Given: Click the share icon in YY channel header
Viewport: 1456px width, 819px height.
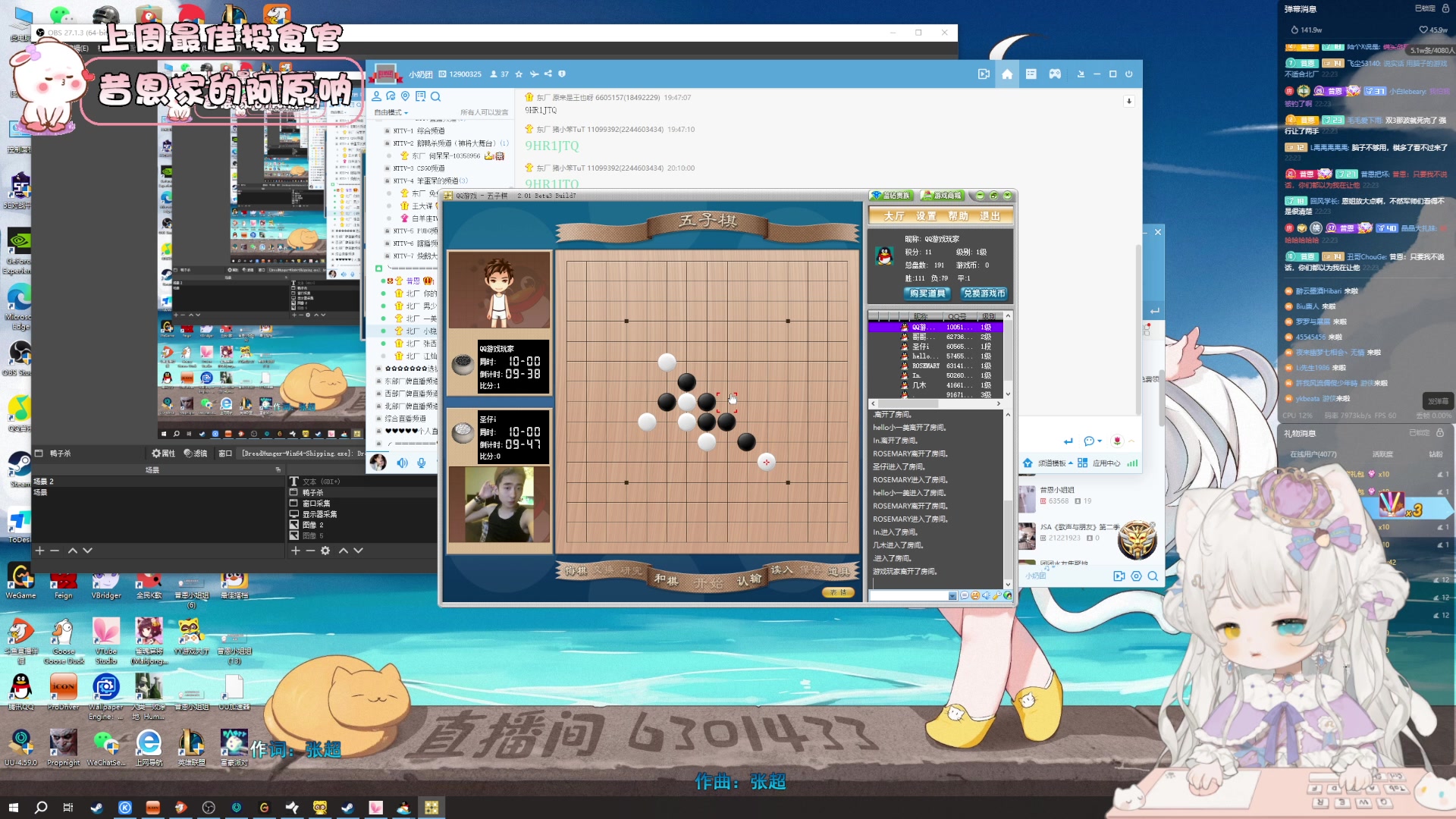Looking at the screenshot, I should point(548,74).
